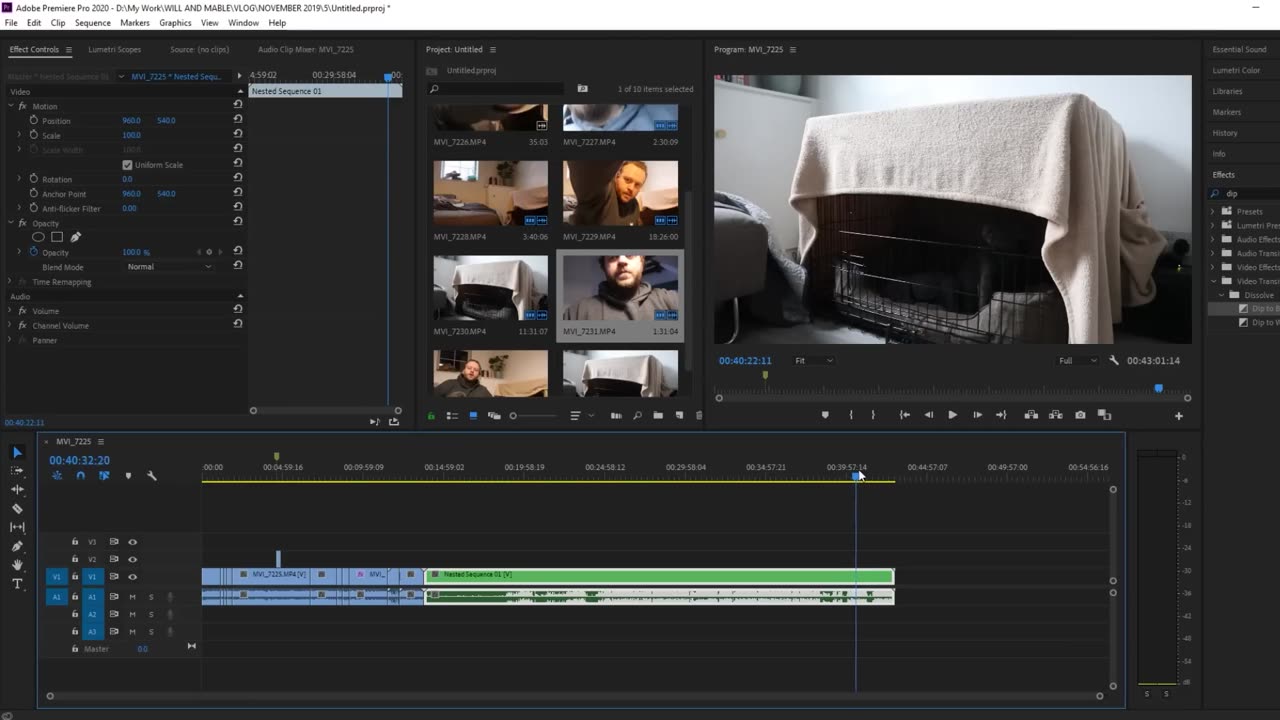Select the Type tool
Viewport: 1280px width, 720px height.
click(x=17, y=584)
